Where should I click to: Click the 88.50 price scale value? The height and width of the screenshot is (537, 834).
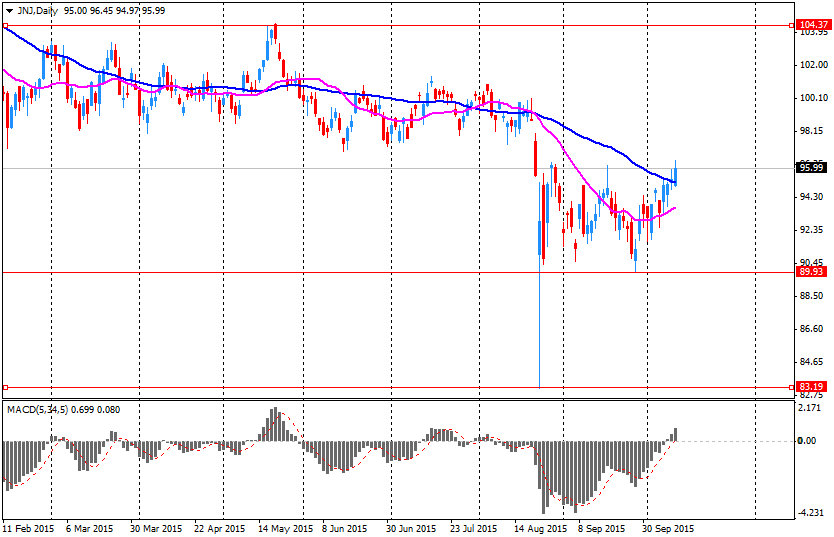(813, 296)
